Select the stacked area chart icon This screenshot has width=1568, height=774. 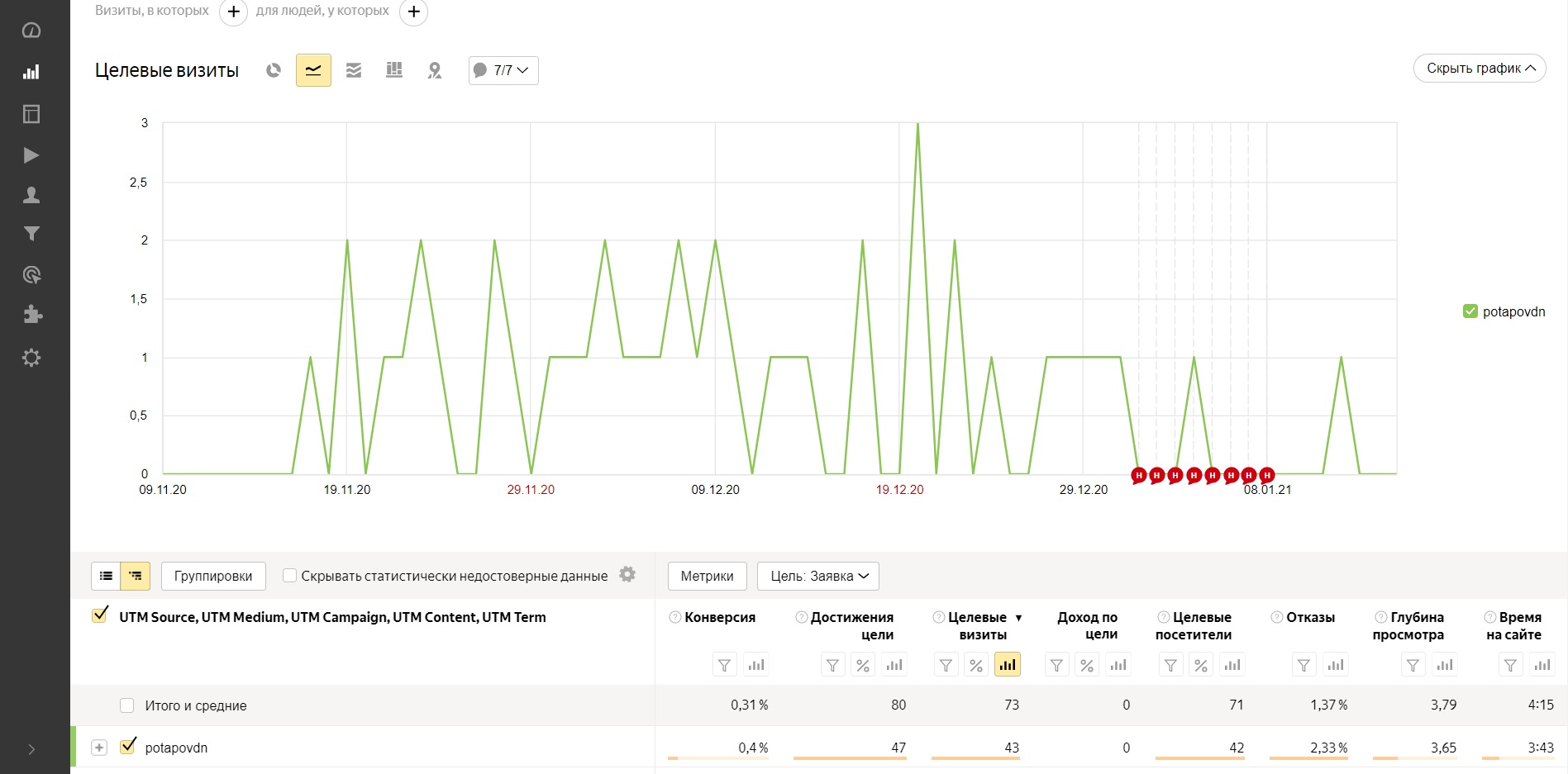tap(354, 70)
